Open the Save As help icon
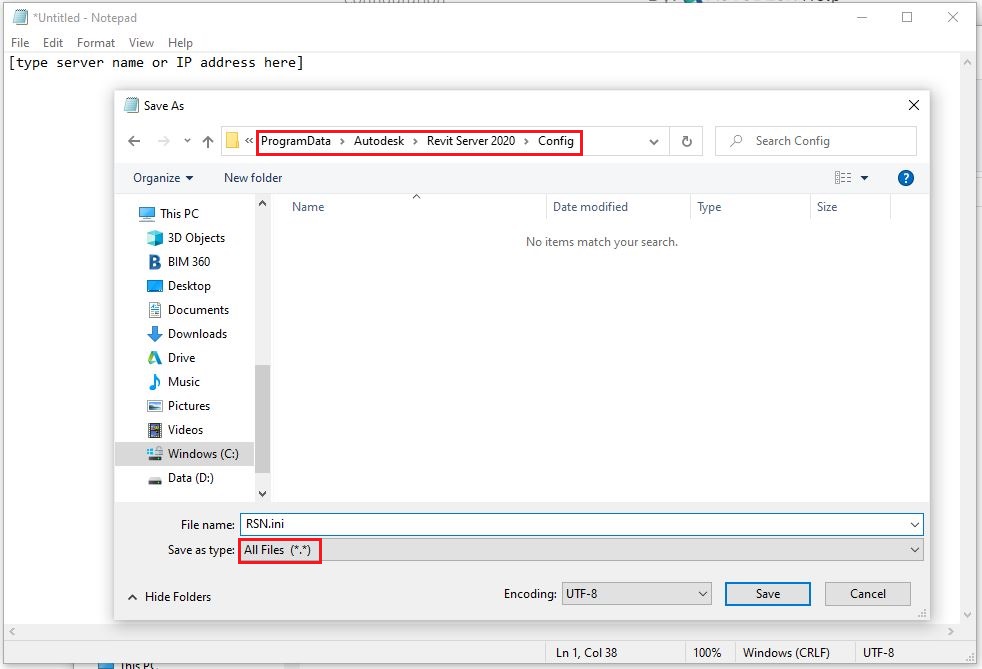Screen dimensions: 982x669 [905, 178]
